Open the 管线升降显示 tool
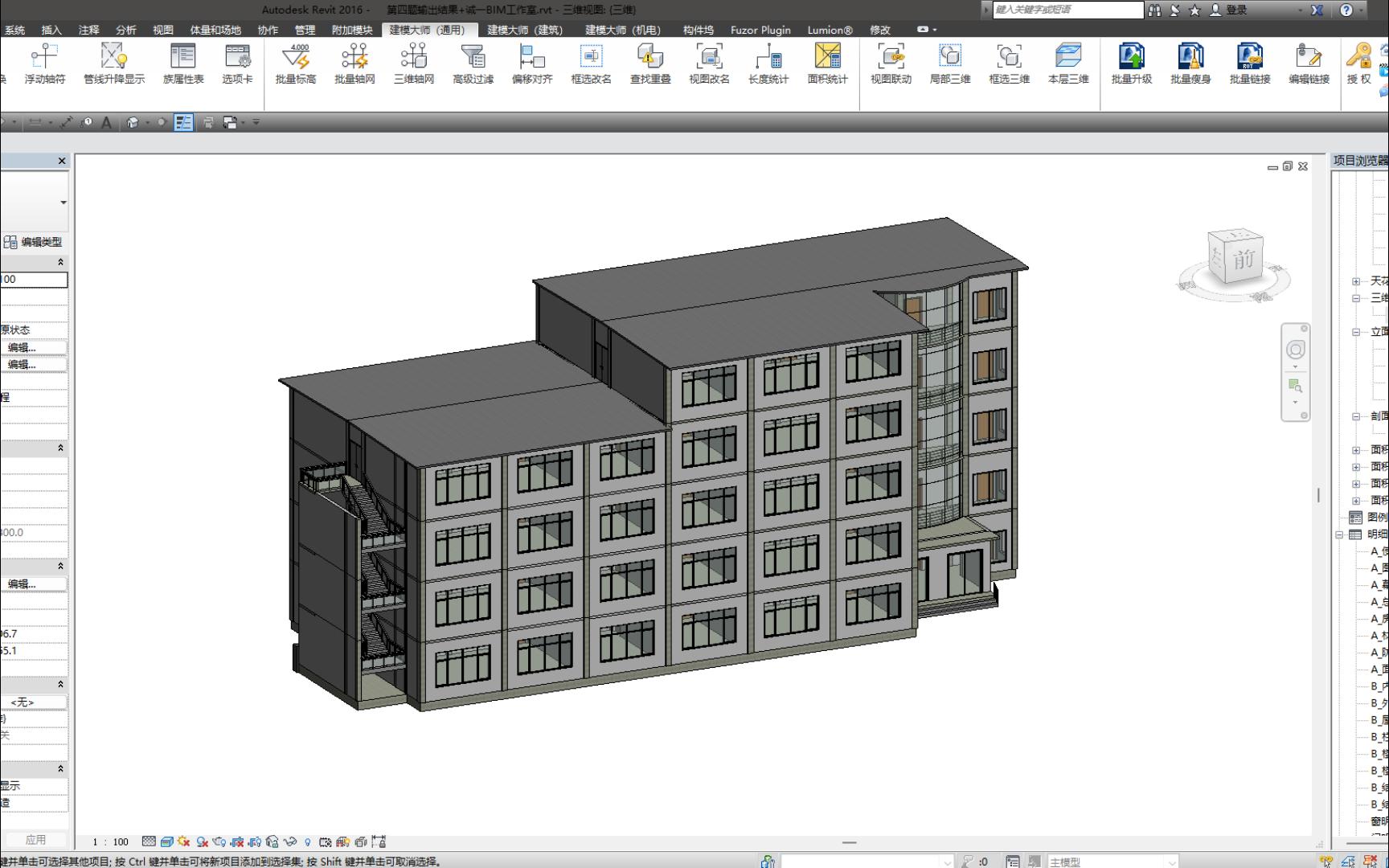Viewport: 1389px width, 868px height. point(114,63)
